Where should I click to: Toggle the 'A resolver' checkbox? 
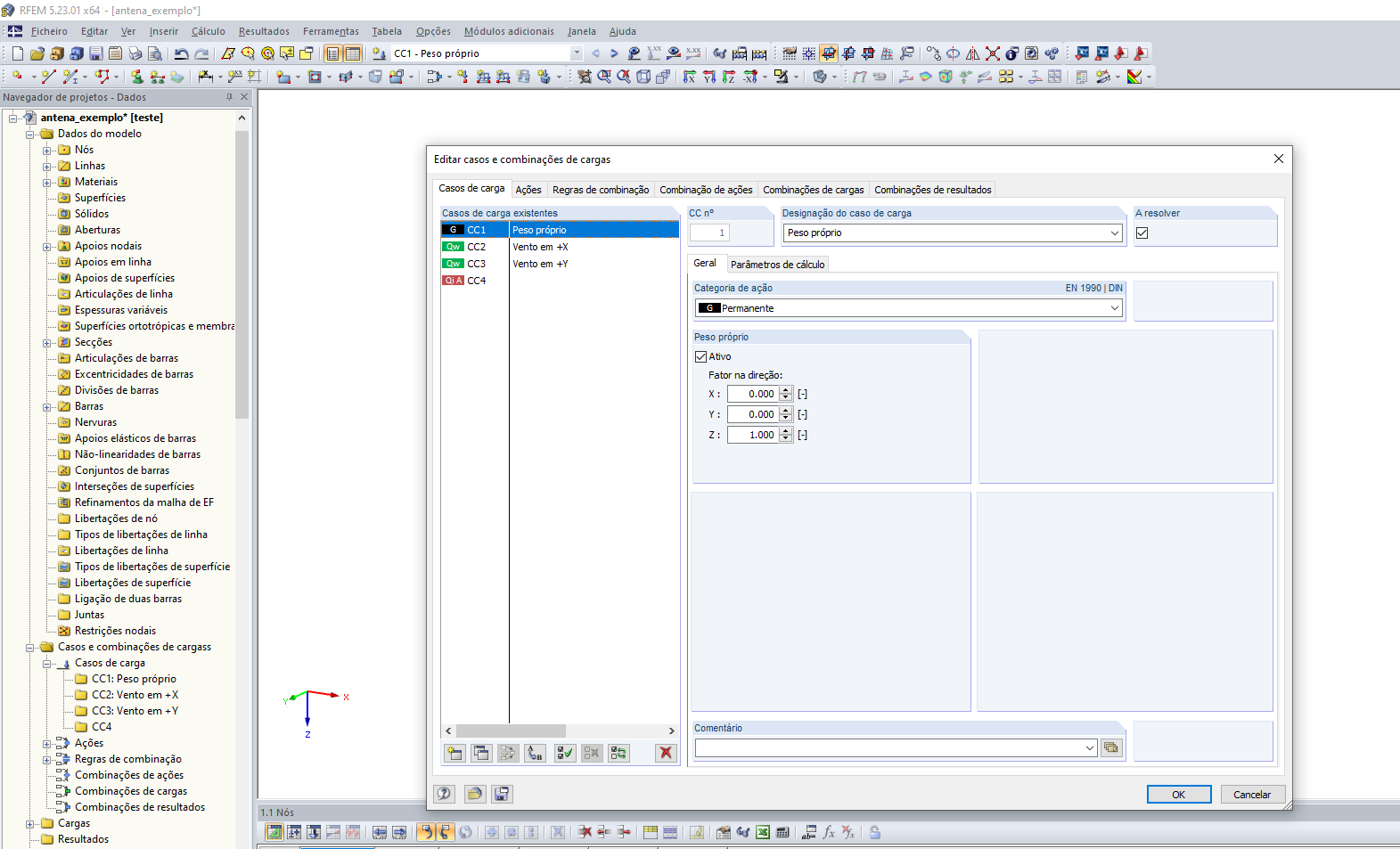click(1142, 233)
